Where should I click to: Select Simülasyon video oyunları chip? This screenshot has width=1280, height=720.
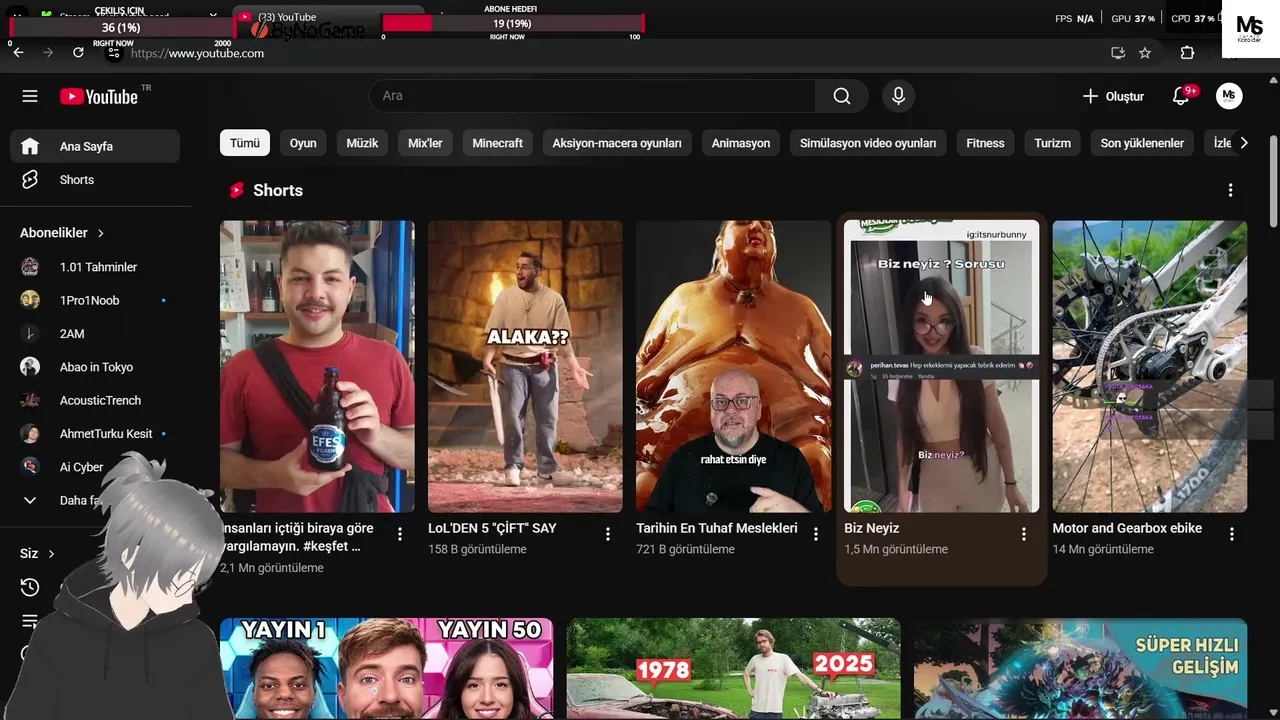click(x=868, y=143)
